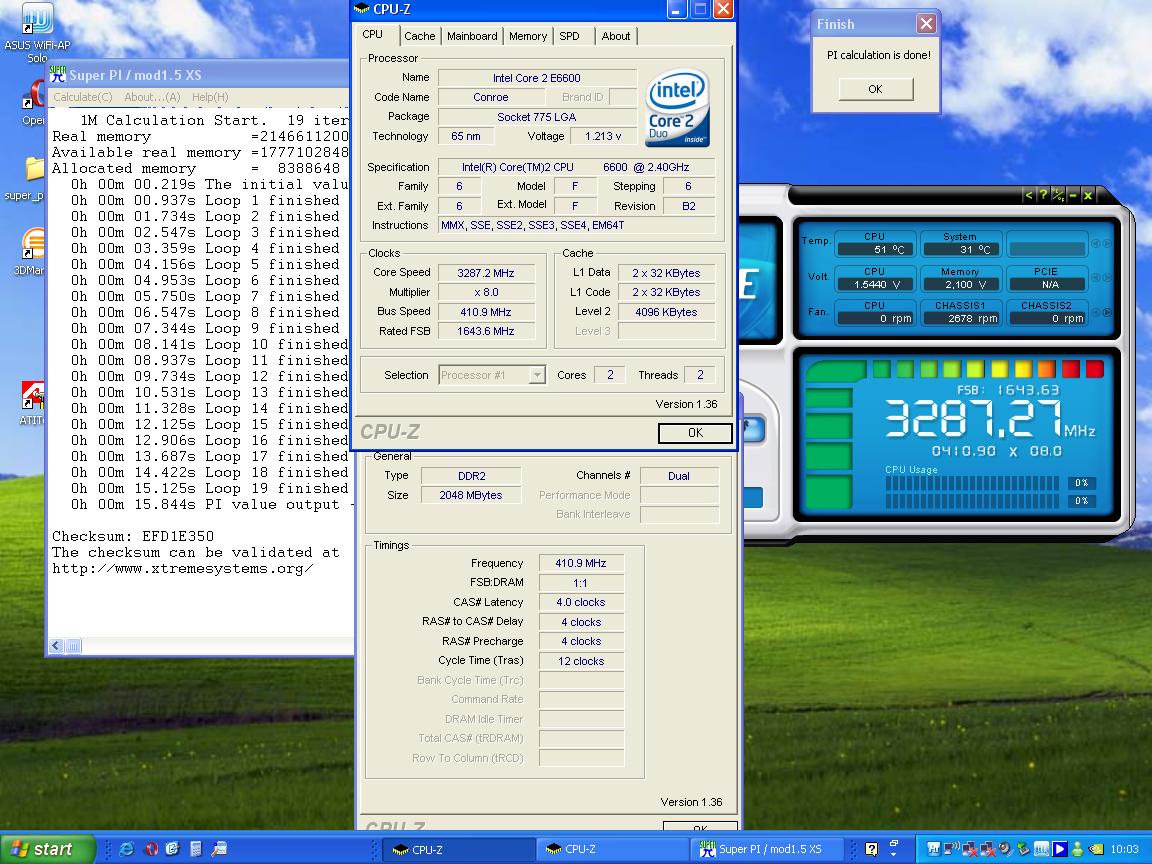The height and width of the screenshot is (864, 1152).
Task: Open the Memory tab in CPU-Z
Action: 528,36
